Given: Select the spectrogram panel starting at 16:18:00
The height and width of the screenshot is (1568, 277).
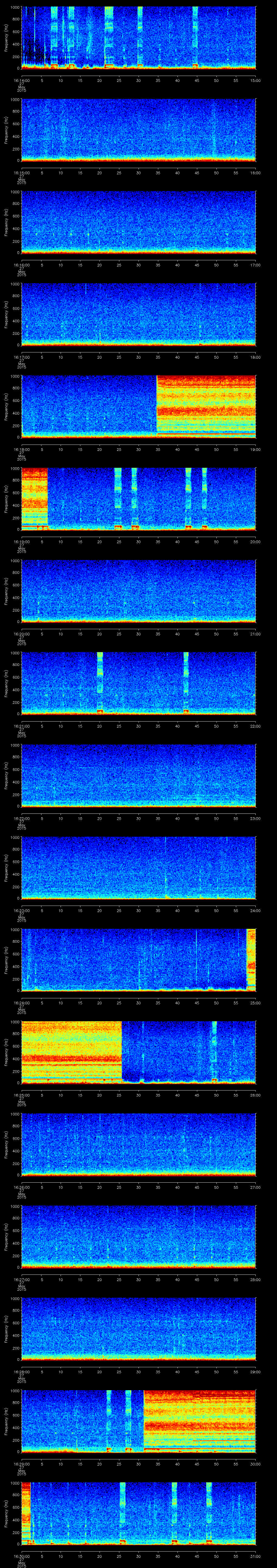Looking at the screenshot, I should click(138, 407).
